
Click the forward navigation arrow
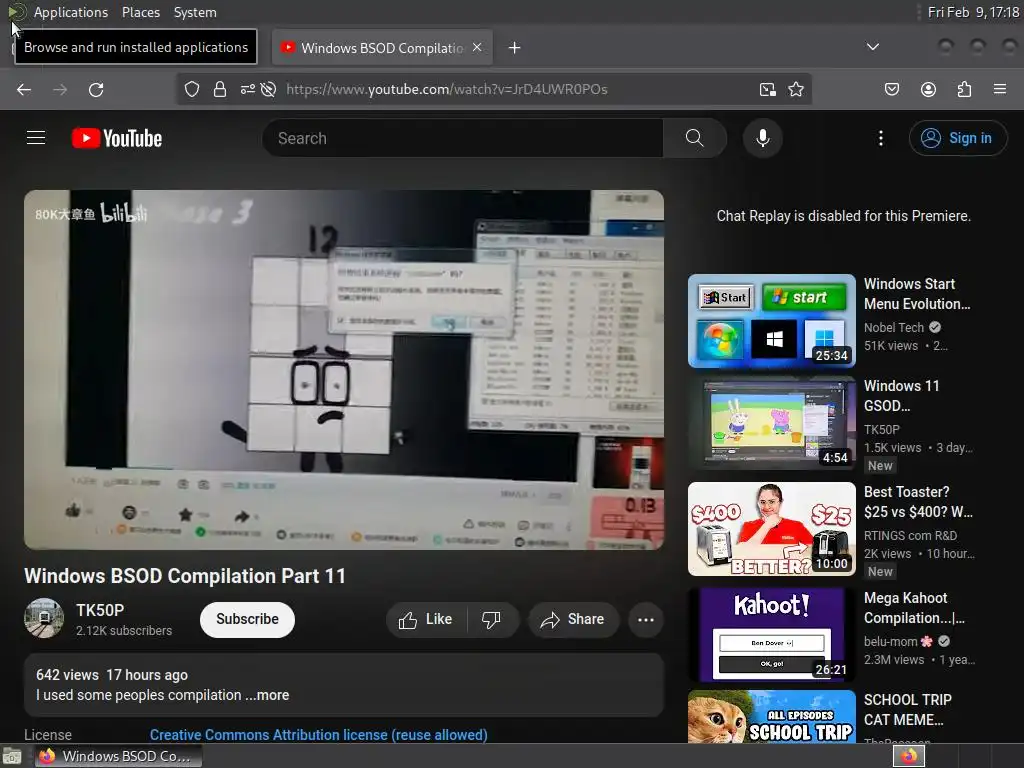pos(60,89)
